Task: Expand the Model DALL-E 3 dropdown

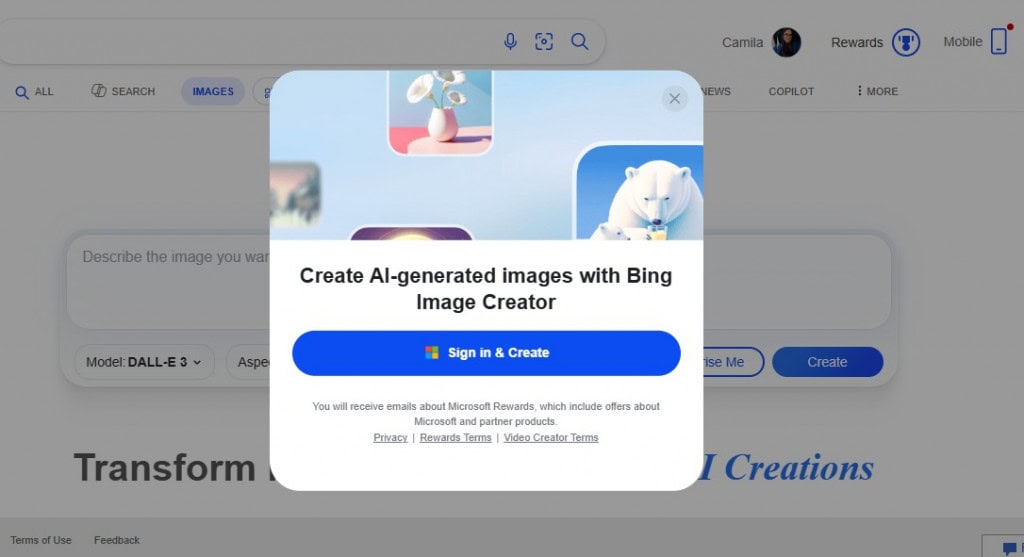Action: 144,362
